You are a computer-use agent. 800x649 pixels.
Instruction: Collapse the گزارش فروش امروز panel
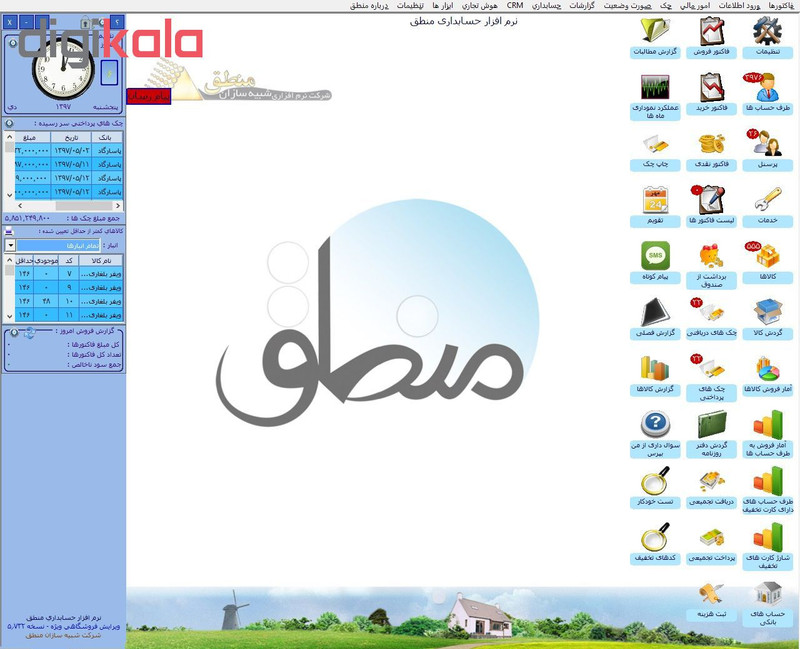coord(14,333)
